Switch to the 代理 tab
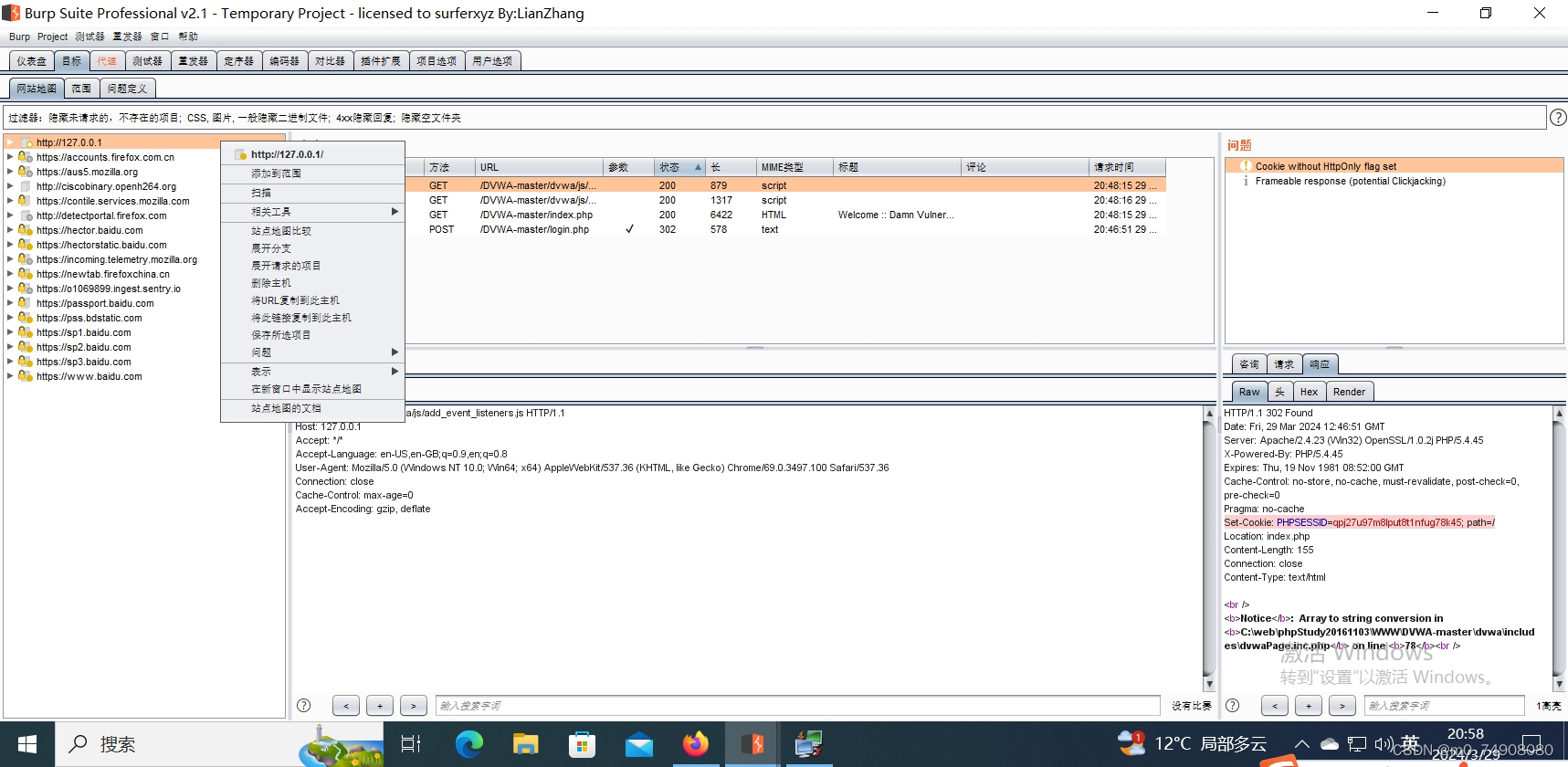The height and width of the screenshot is (767, 1568). [x=107, y=61]
